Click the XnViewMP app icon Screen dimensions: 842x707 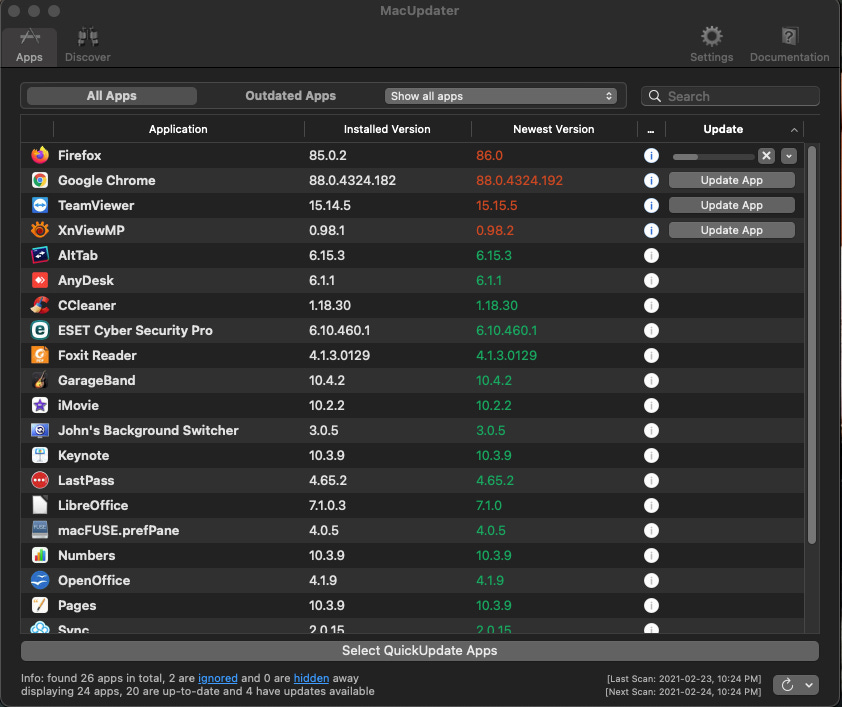click(40, 230)
